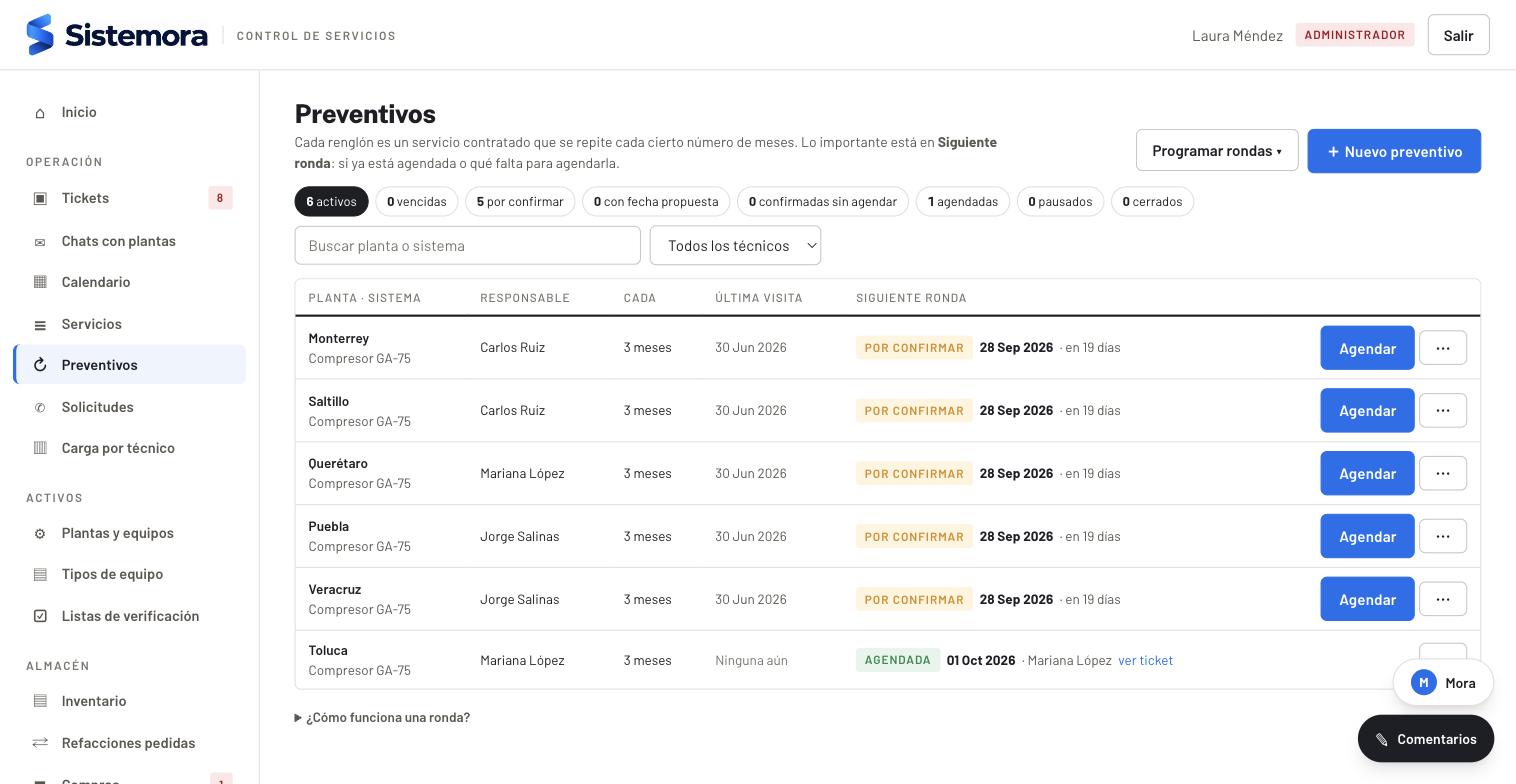Filter by 6 activos chip

pos(331,202)
